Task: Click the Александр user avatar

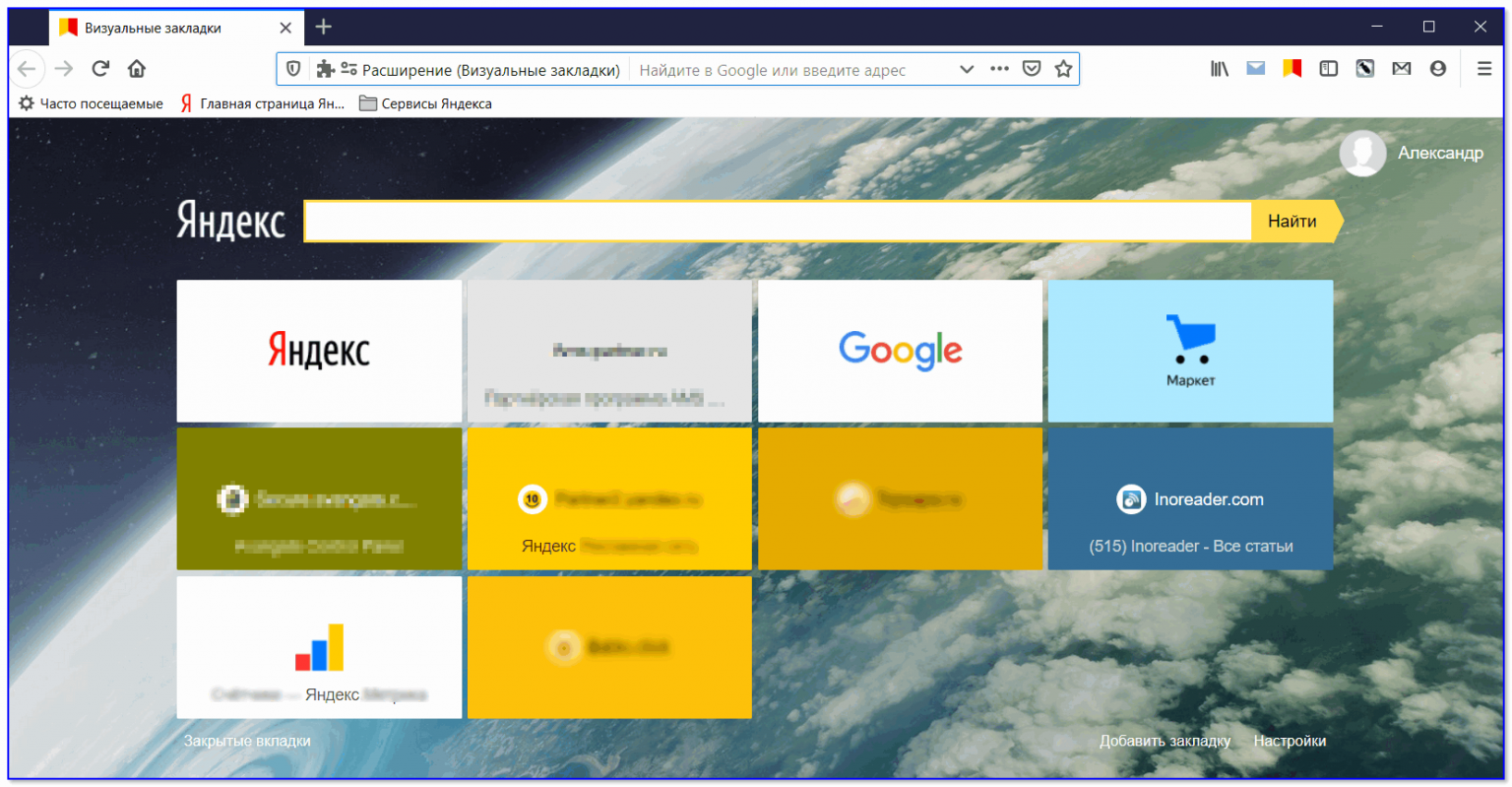Action: point(1363,153)
